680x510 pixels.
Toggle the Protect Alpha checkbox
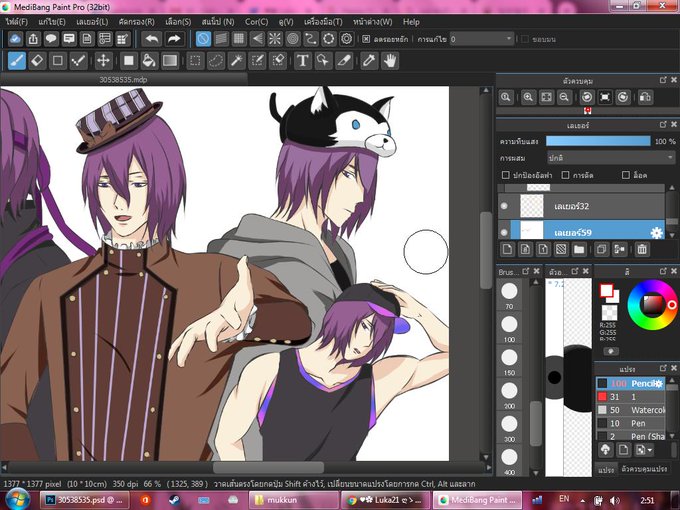(505, 175)
